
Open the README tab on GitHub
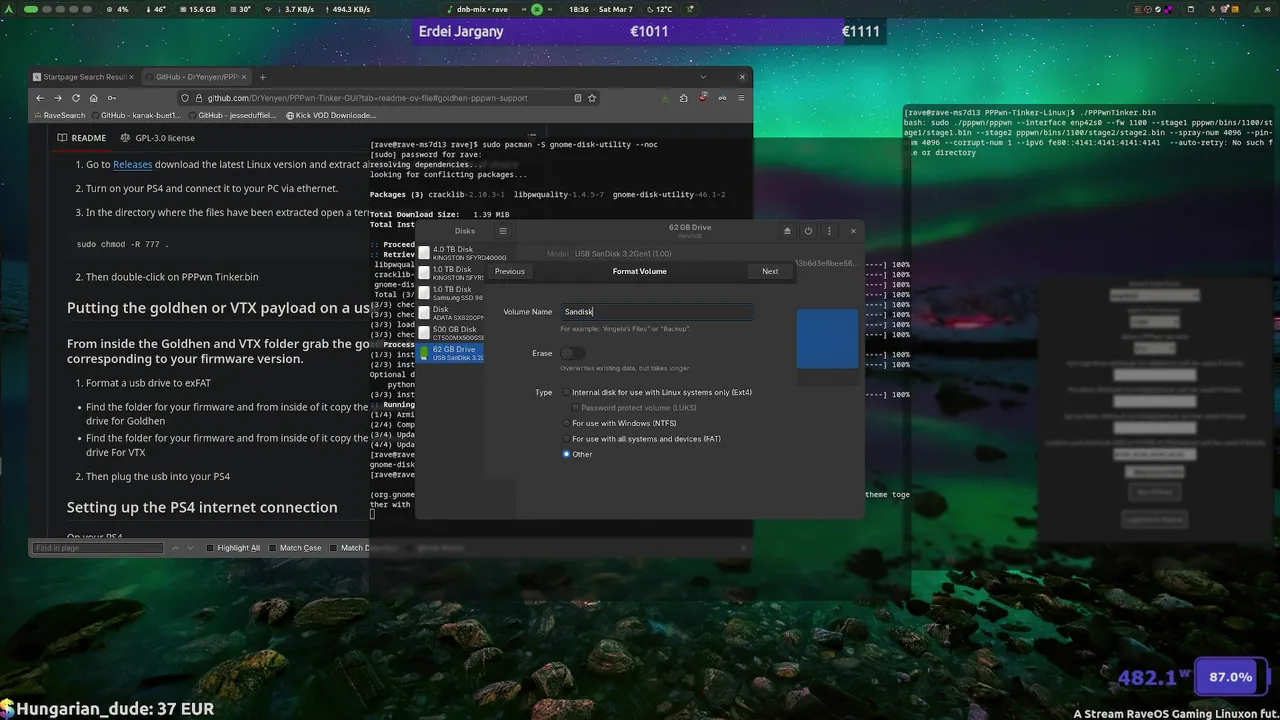tap(82, 138)
